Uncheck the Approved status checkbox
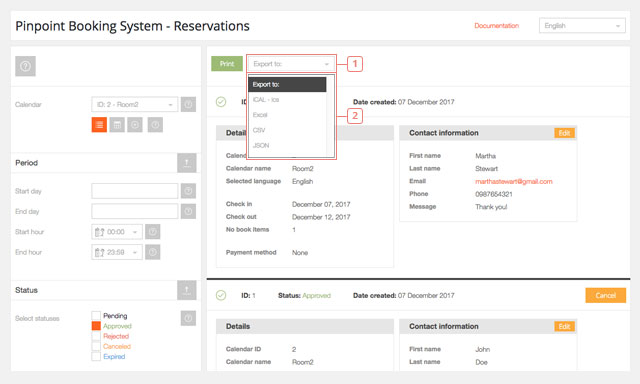640x384 pixels. (x=96, y=326)
